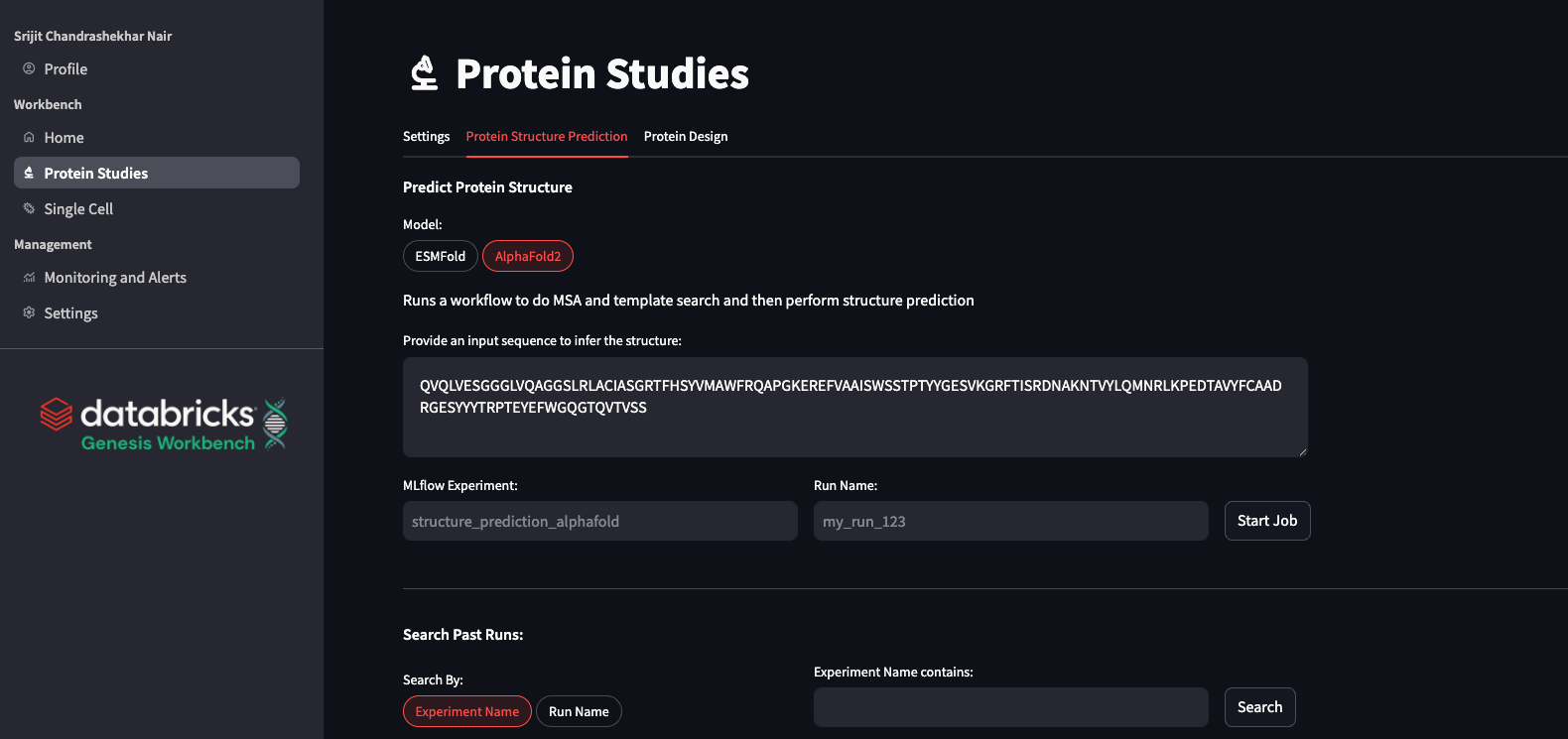1568x739 pixels.
Task: Click the Single Cell icon in sidebar
Action: [29, 208]
